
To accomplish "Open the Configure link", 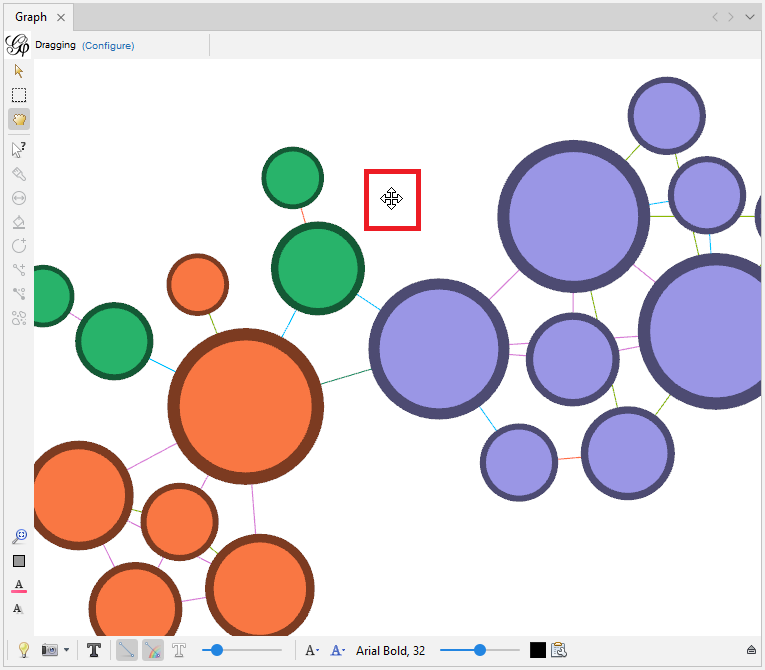I will (108, 45).
